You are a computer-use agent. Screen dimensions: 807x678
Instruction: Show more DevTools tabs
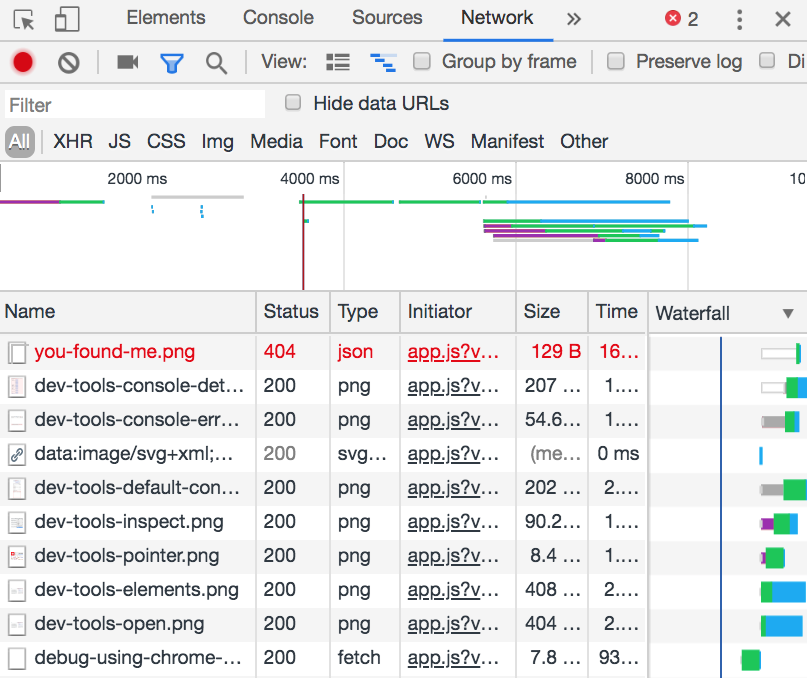573,19
